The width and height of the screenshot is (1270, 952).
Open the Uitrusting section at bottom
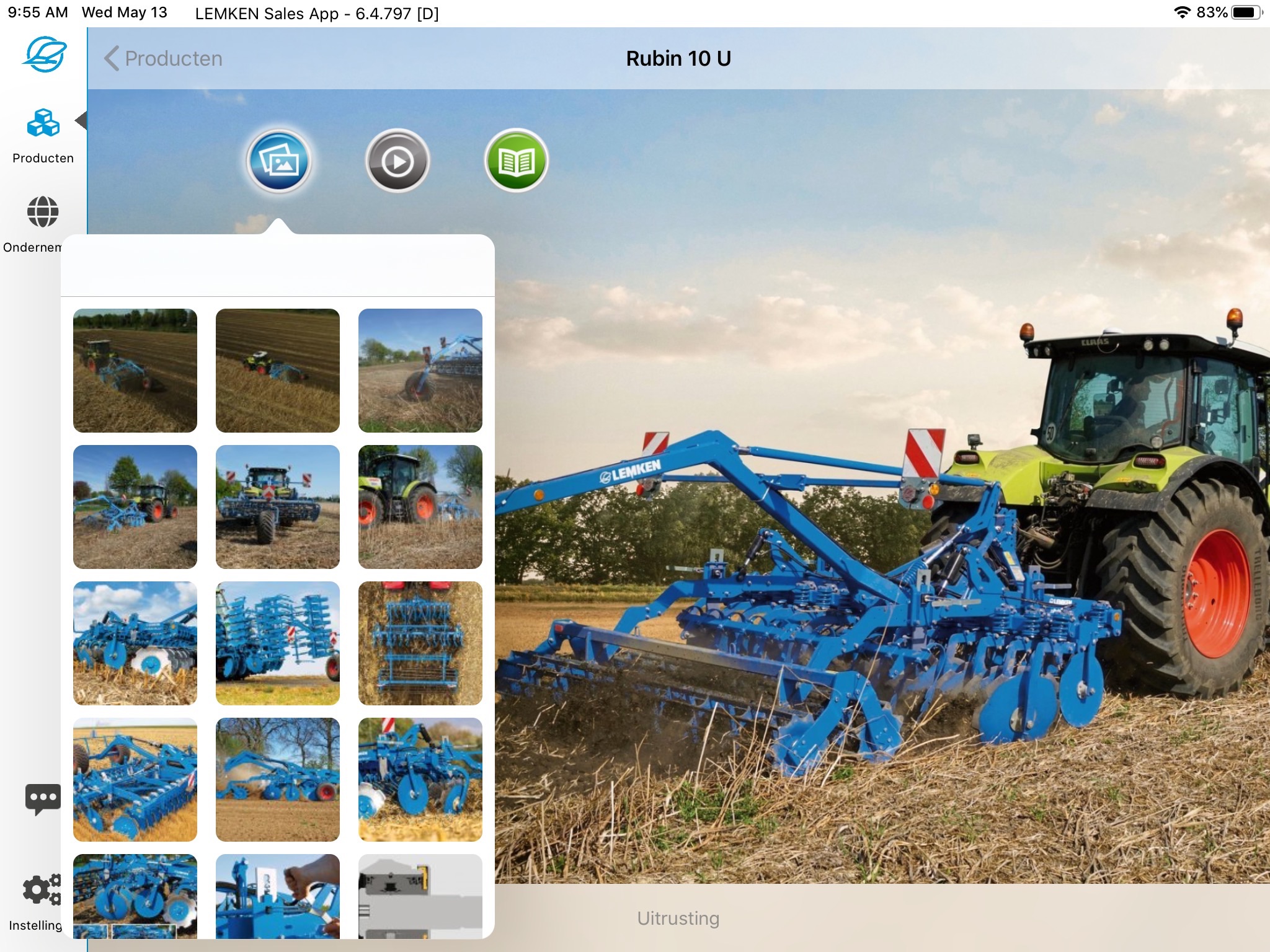click(678, 918)
